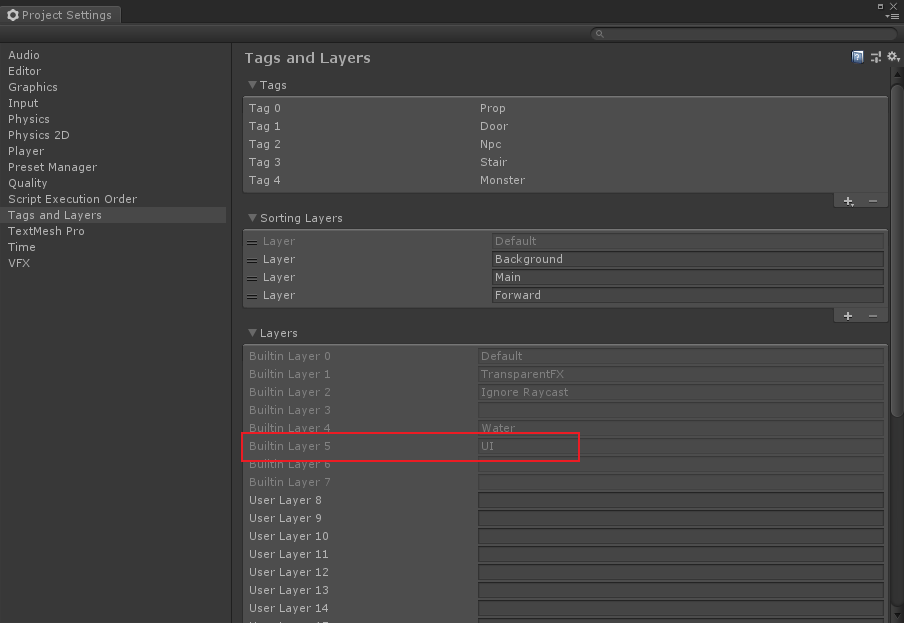The image size is (904, 623).
Task: Click the presets icon in Tags and Layers
Action: (x=875, y=57)
